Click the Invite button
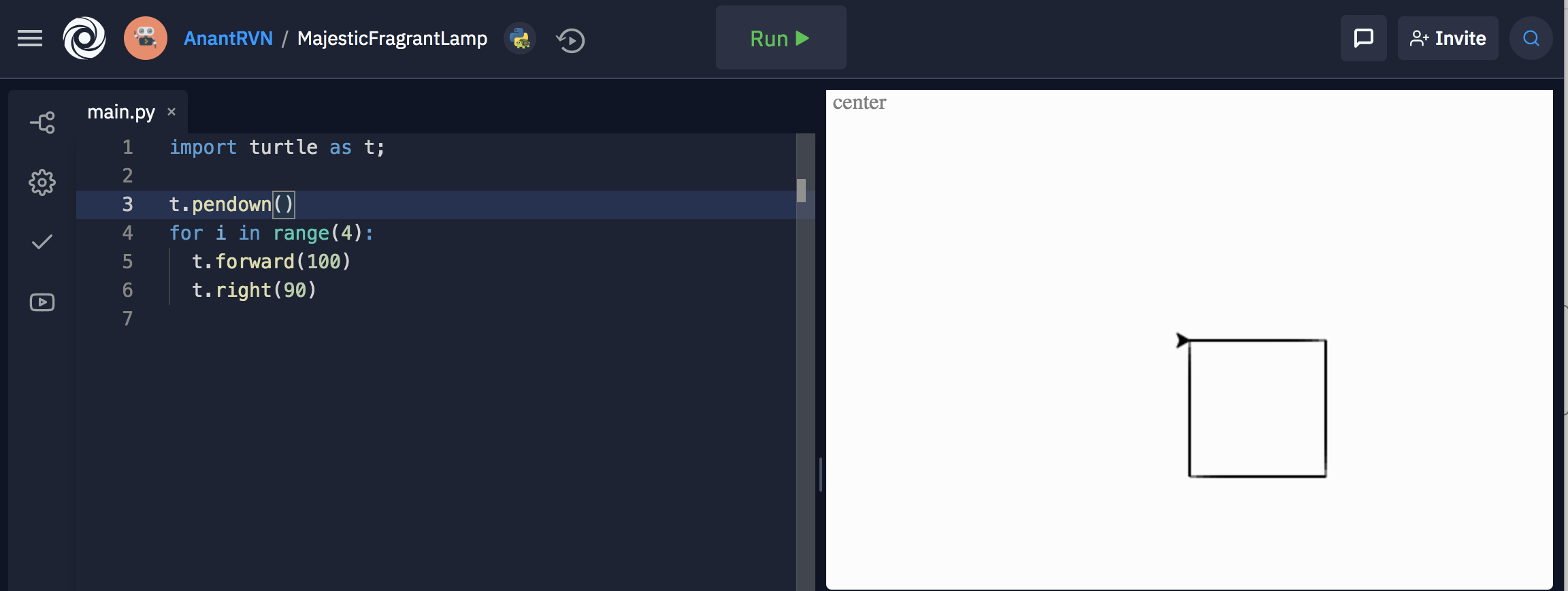 click(1448, 38)
